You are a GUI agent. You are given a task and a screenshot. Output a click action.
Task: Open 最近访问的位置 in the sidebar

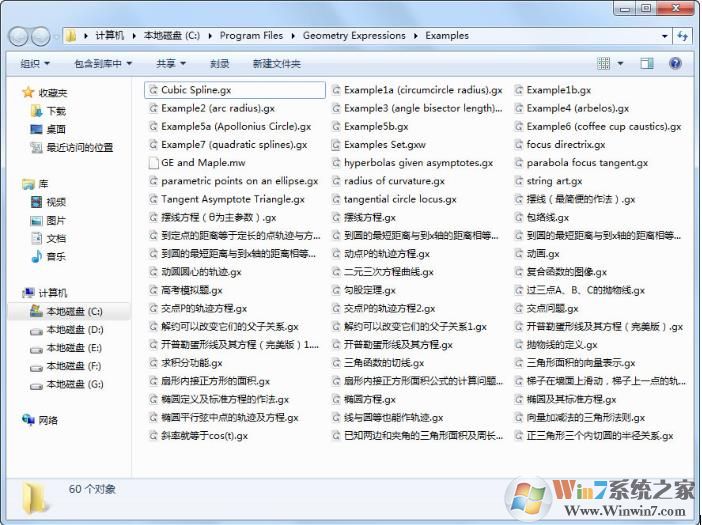[x=72, y=147]
